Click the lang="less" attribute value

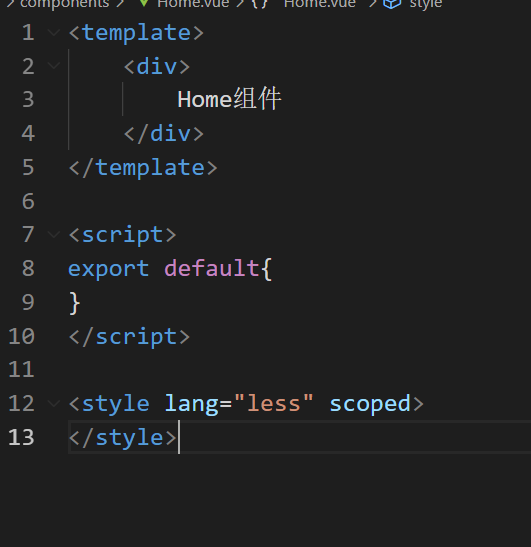coord(274,404)
